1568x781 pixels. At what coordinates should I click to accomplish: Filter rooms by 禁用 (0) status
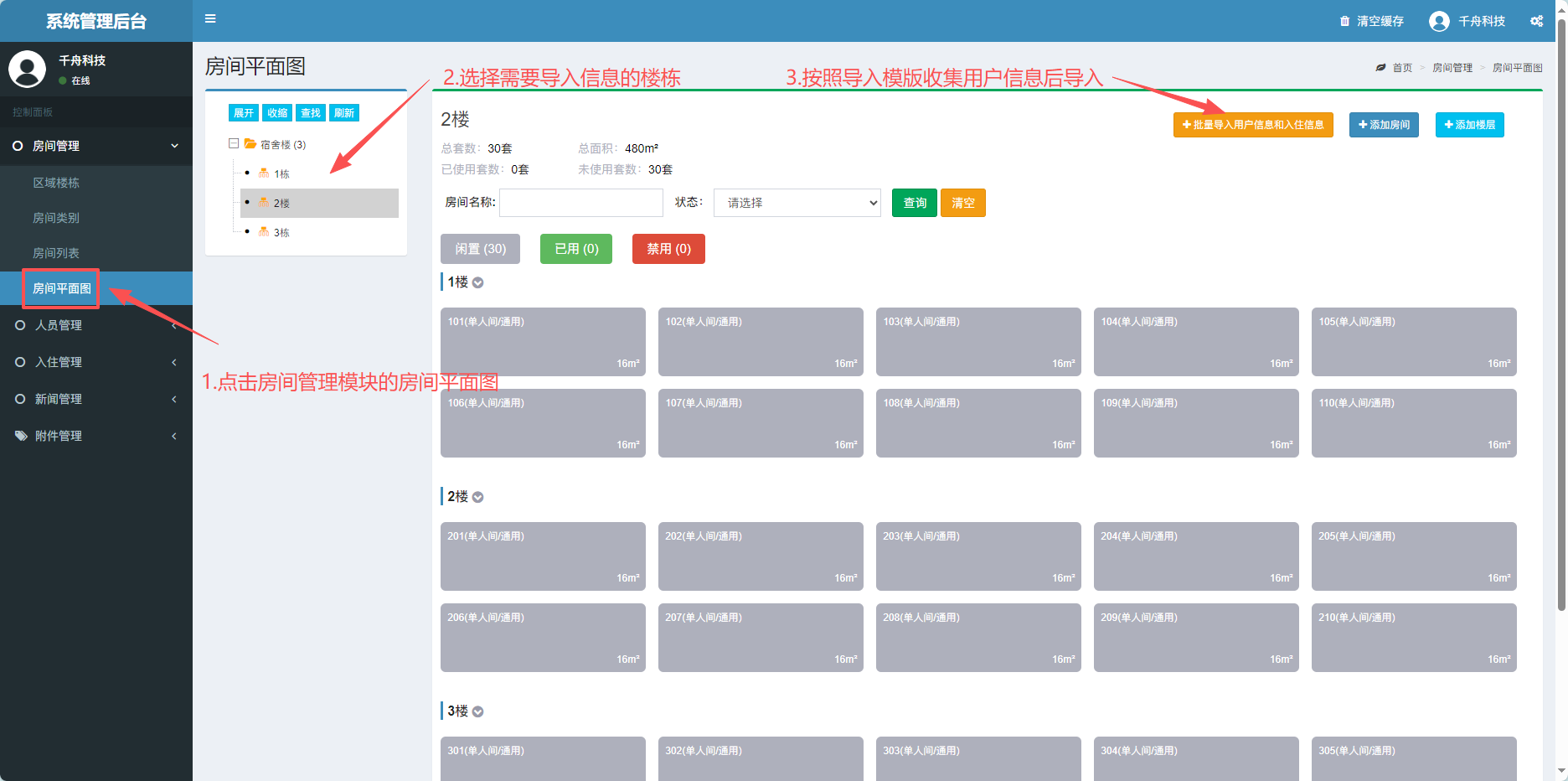click(x=668, y=249)
